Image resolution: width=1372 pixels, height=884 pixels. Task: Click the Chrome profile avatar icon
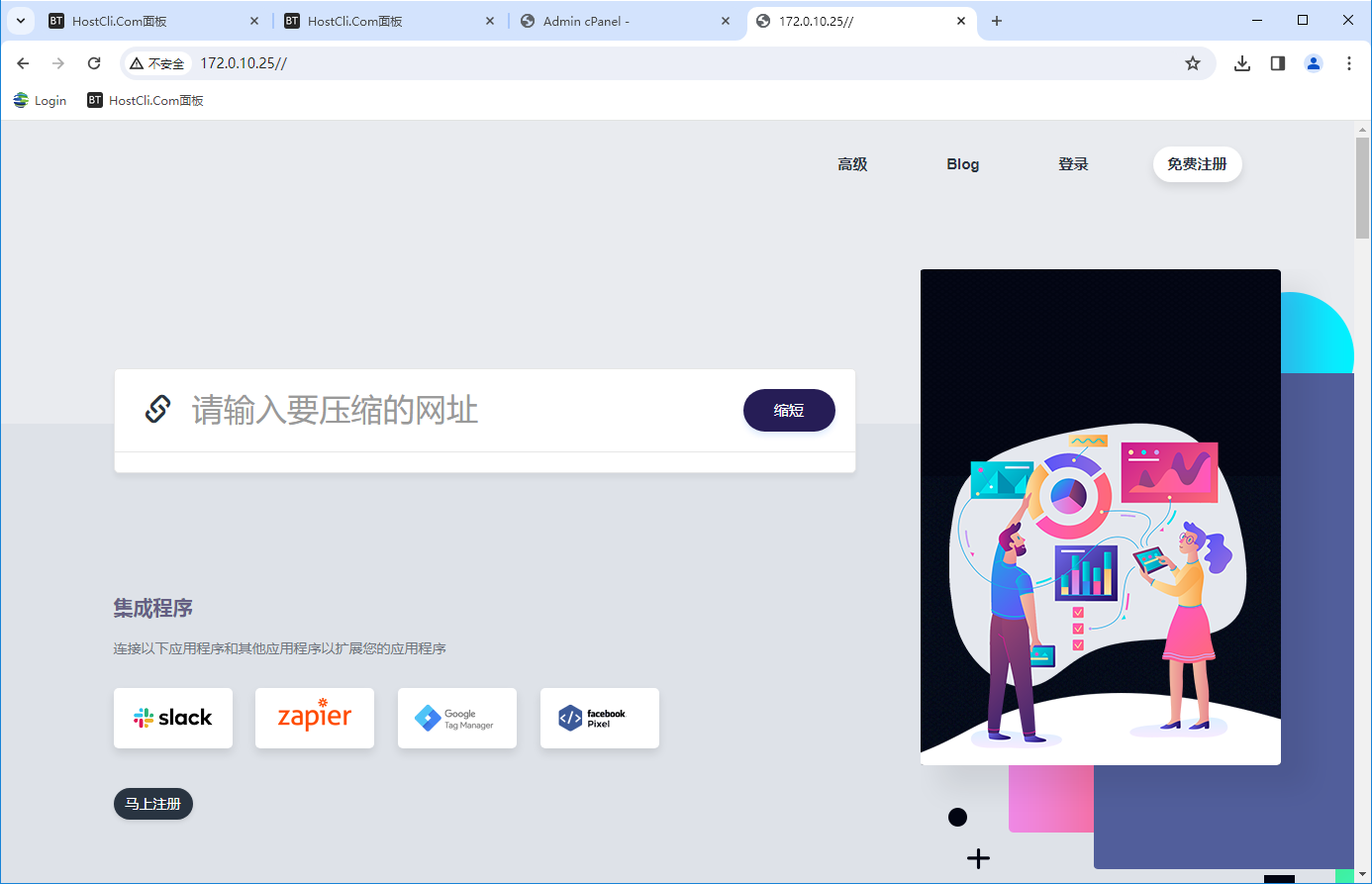[1313, 62]
